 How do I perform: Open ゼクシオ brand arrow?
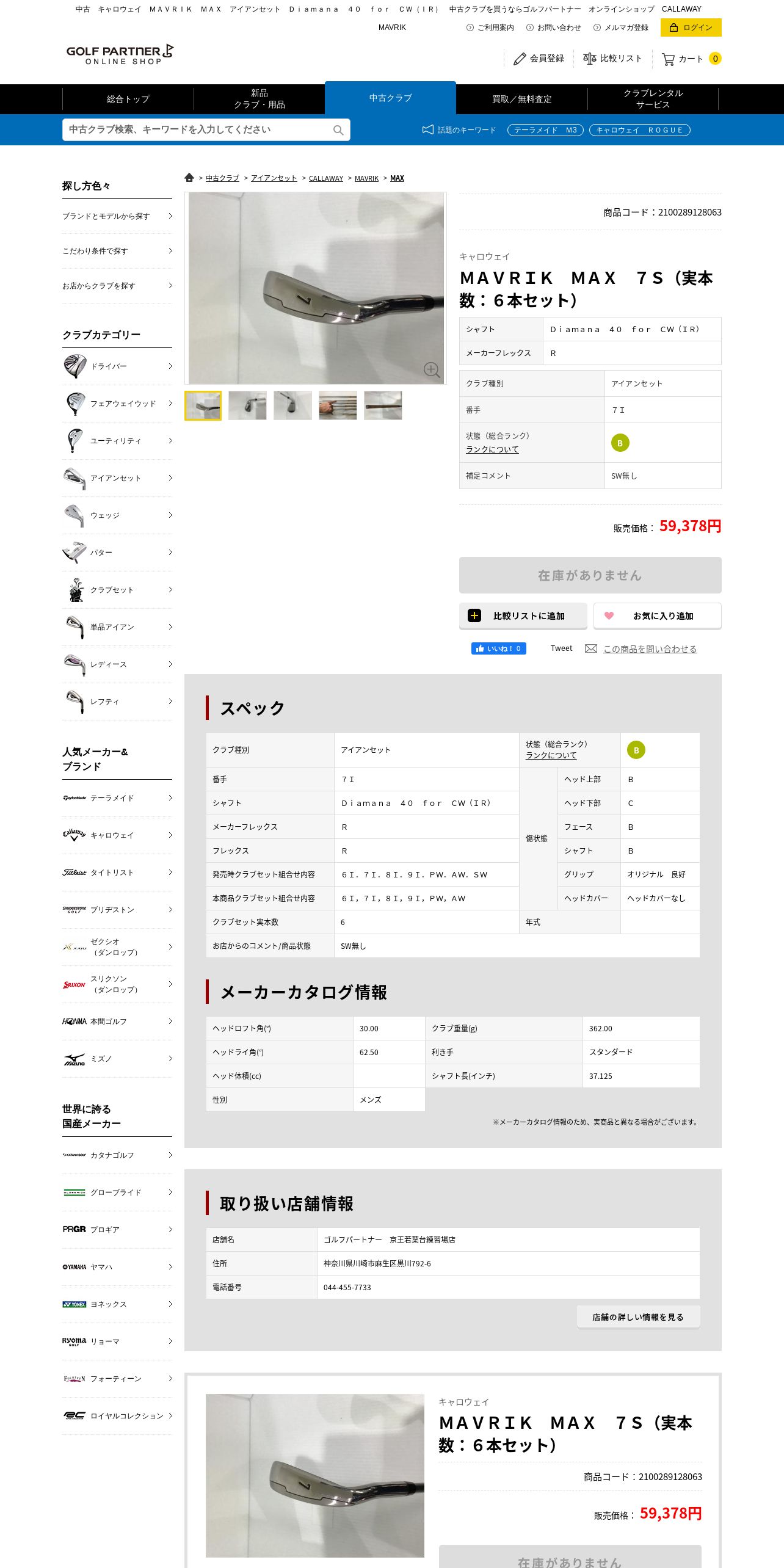[x=170, y=947]
